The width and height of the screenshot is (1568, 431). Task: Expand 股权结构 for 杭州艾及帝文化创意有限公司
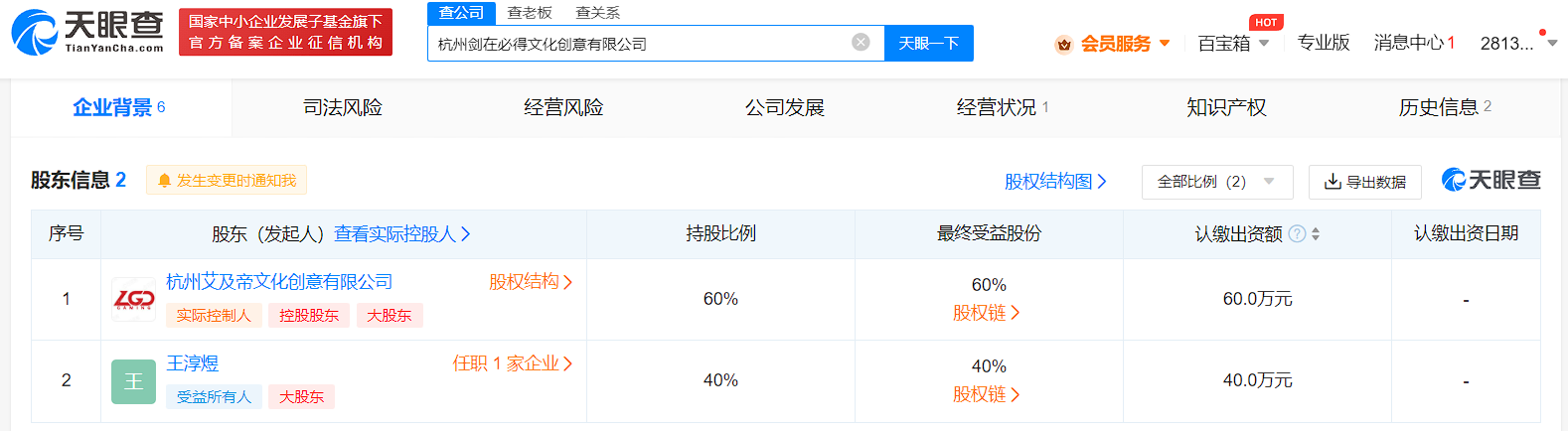coord(531,281)
